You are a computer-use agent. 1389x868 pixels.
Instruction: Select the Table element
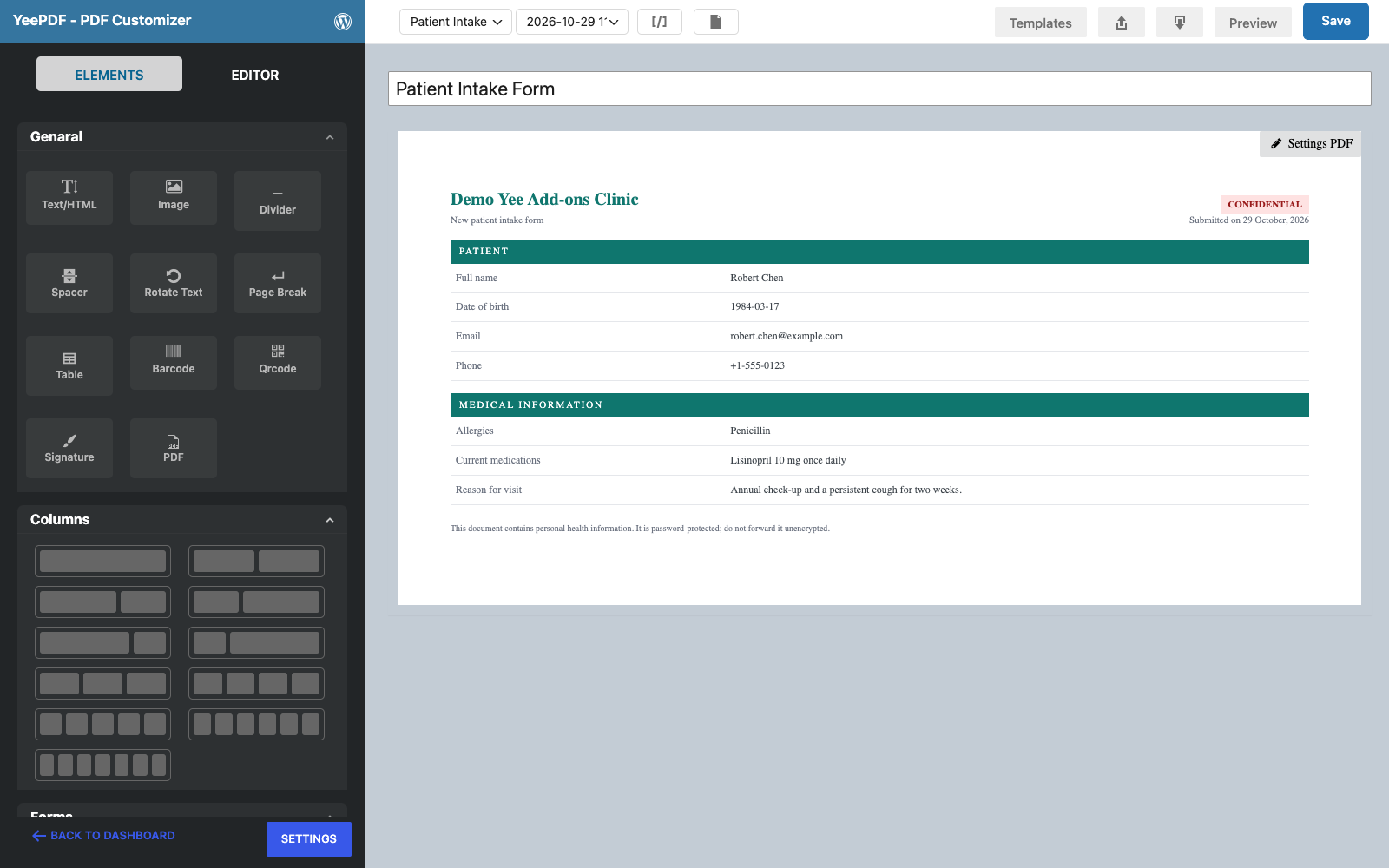(69, 365)
